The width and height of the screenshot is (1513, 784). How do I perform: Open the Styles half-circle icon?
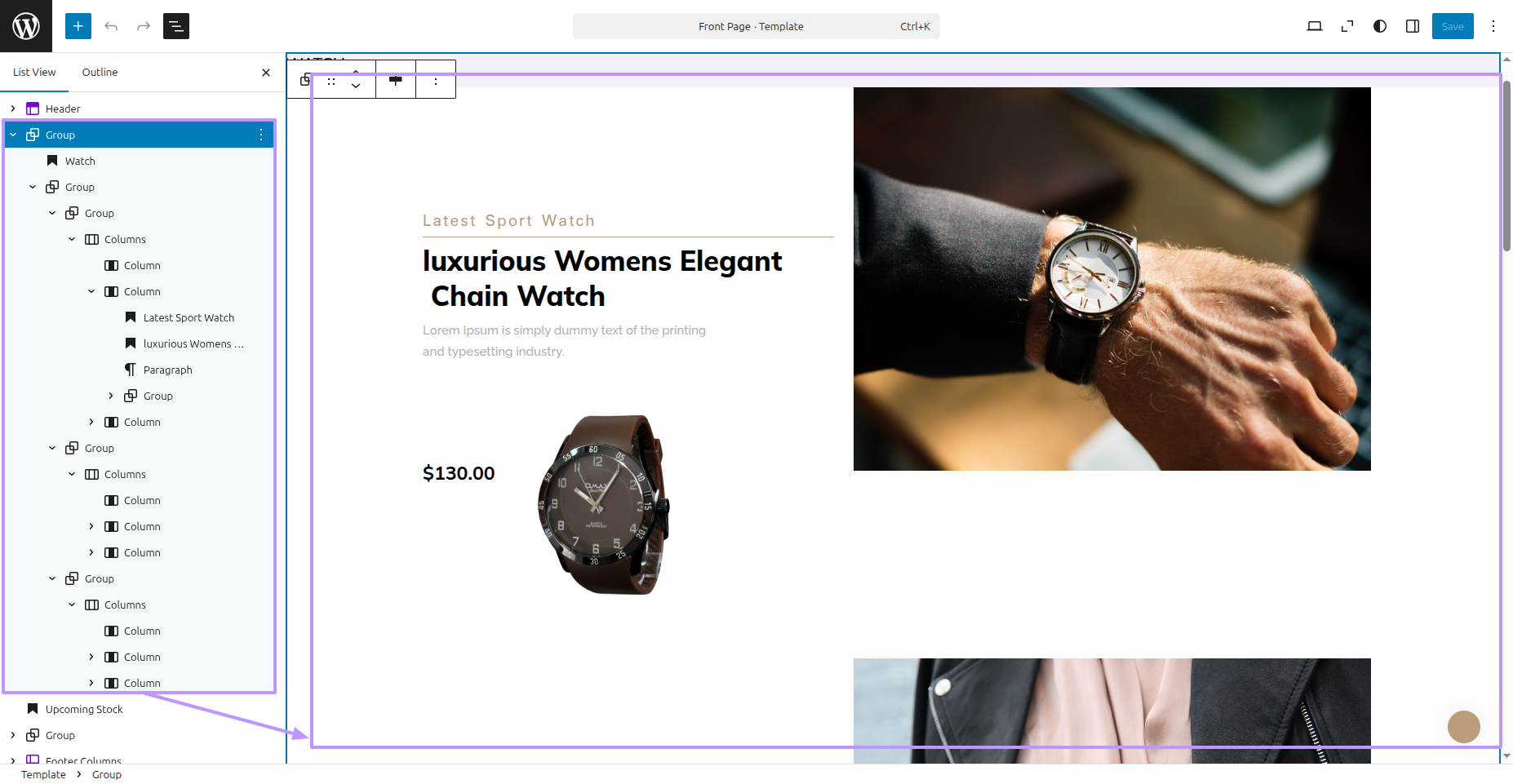point(1380,26)
